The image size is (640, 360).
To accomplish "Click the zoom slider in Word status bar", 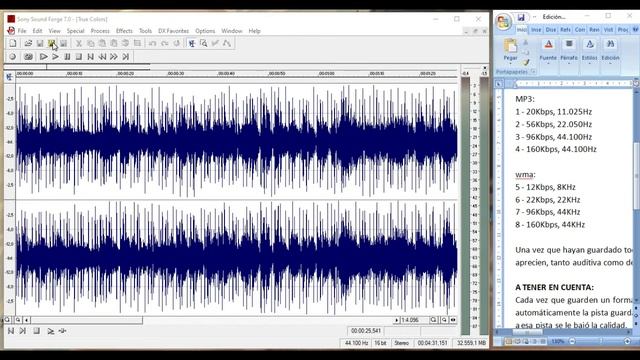I will (600, 341).
